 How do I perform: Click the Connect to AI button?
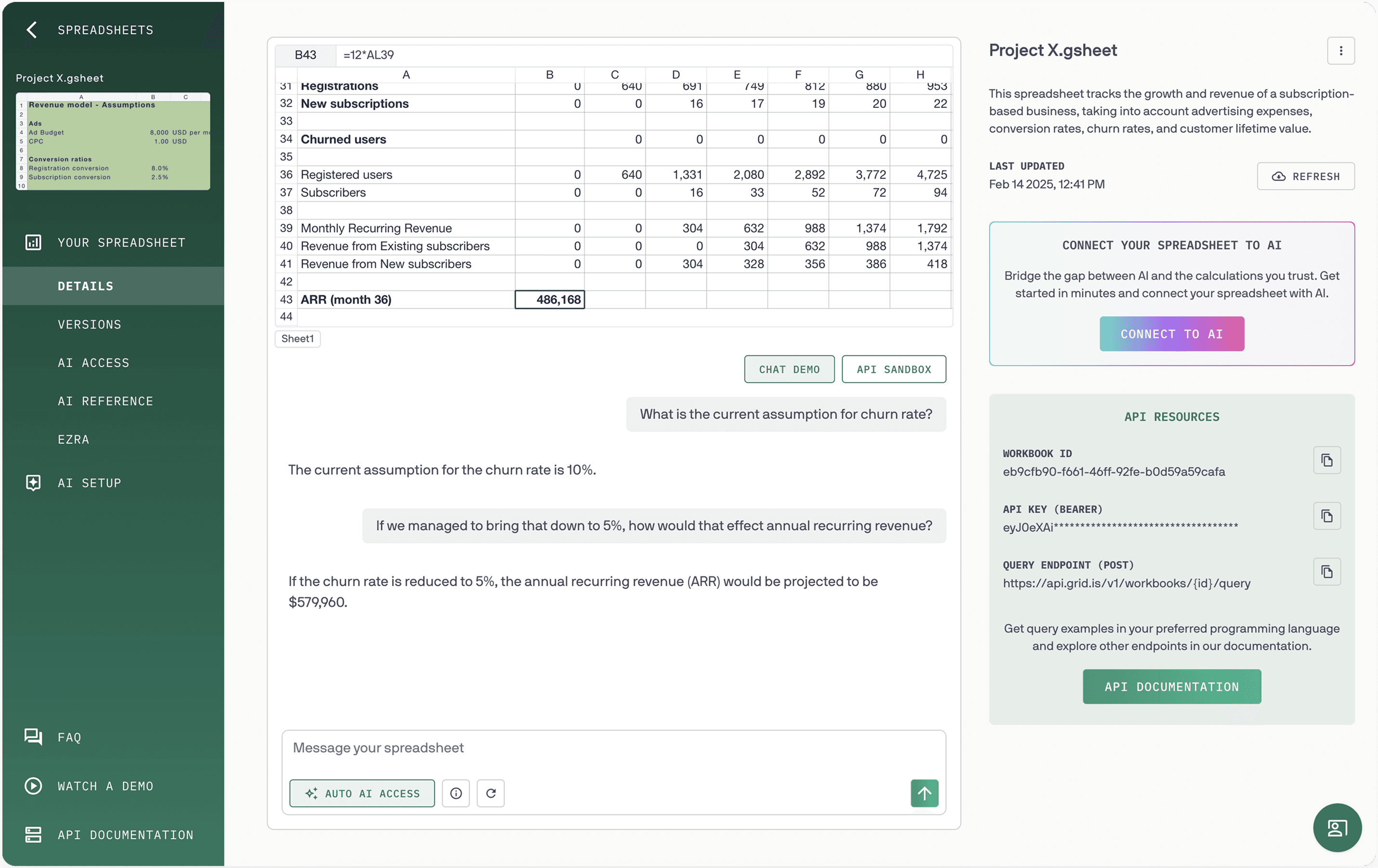point(1171,334)
